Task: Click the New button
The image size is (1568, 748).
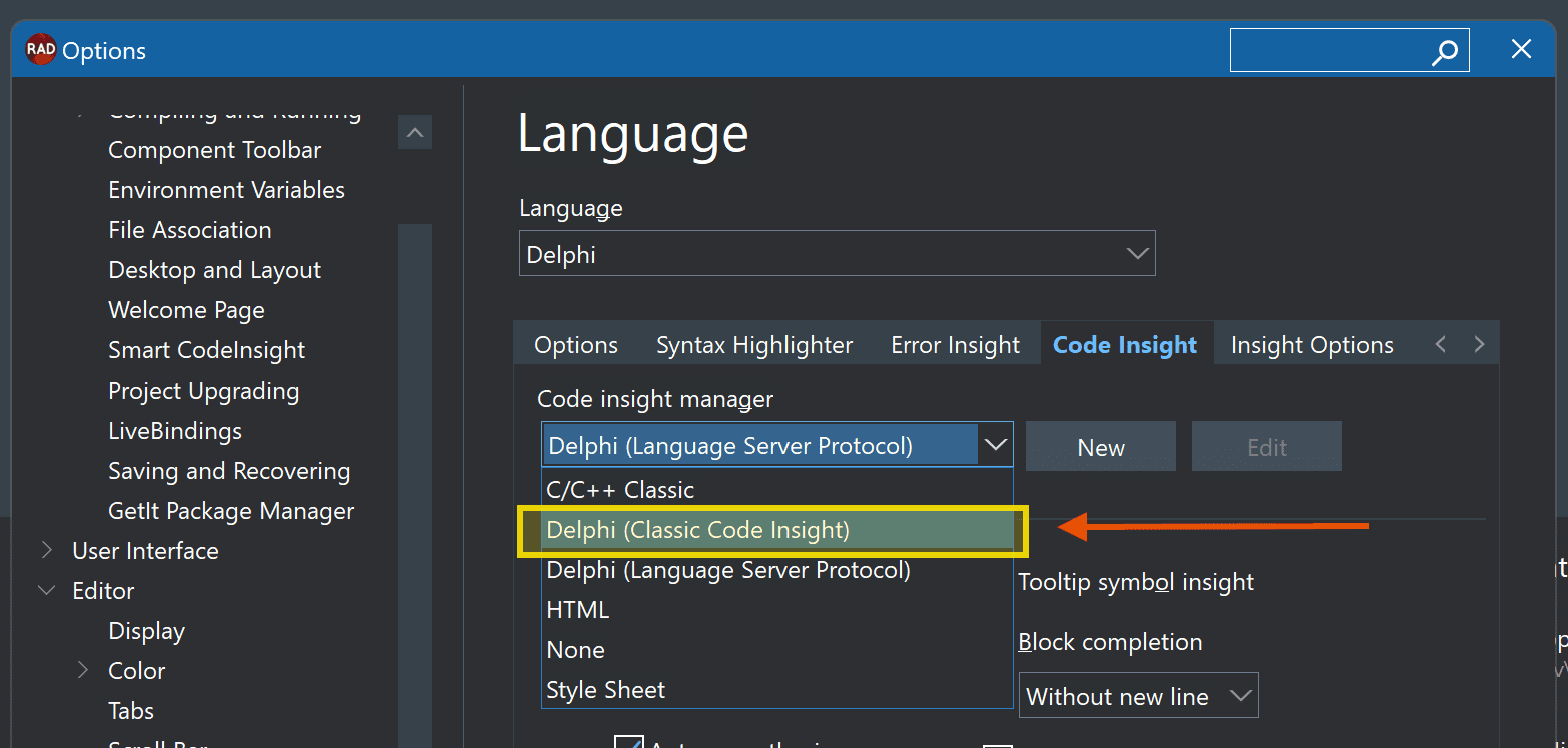Action: tap(1101, 447)
